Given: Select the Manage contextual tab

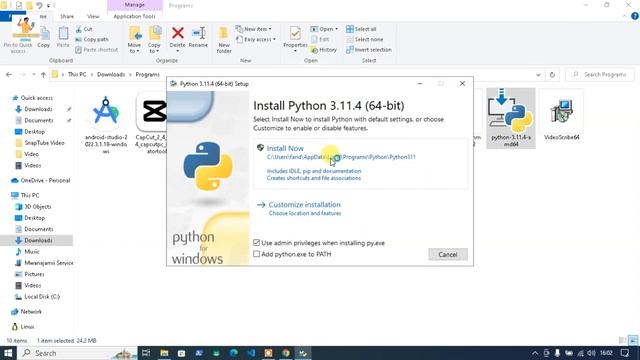Looking at the screenshot, I should (x=135, y=5).
